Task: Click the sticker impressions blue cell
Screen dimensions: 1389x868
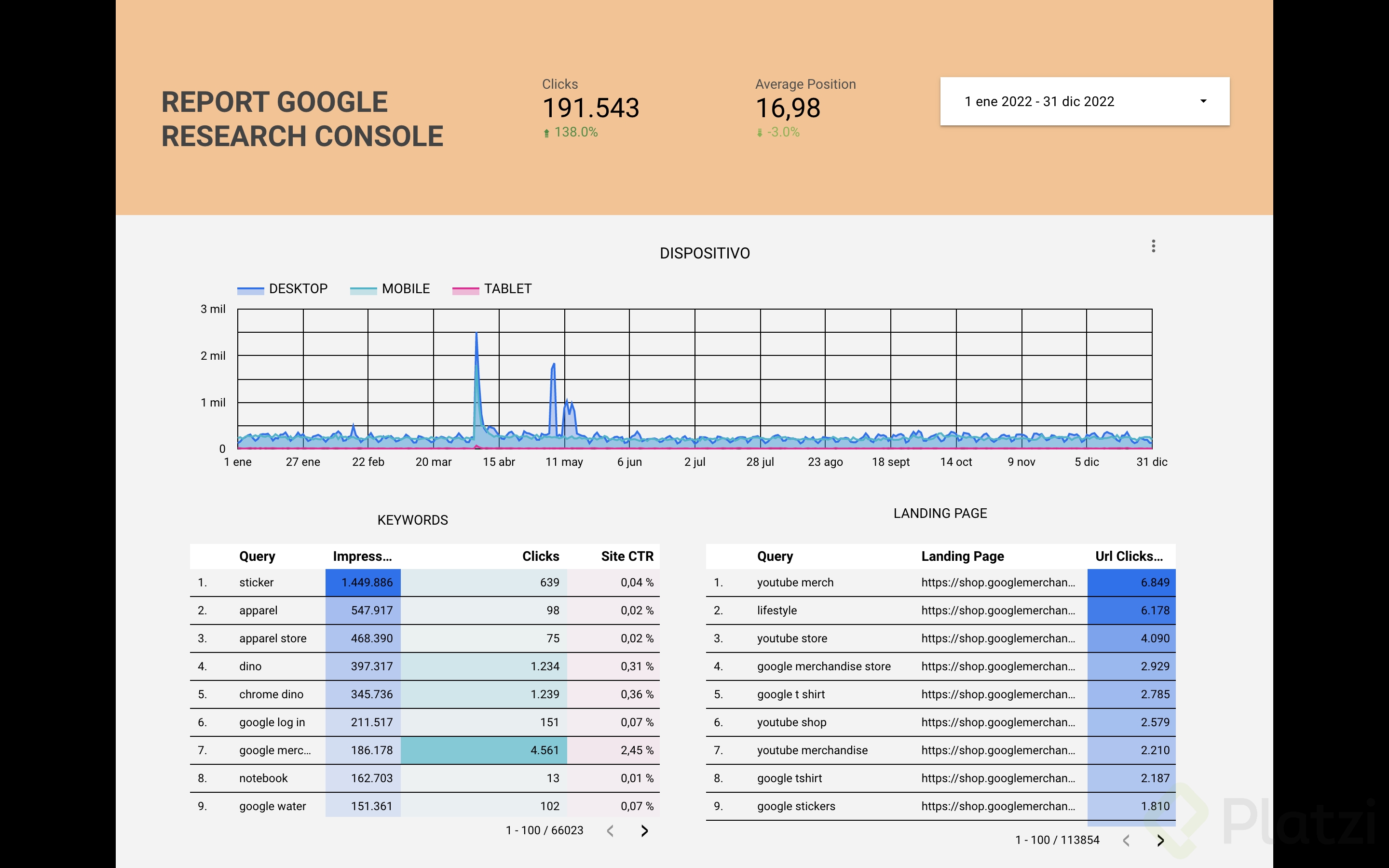Action: (363, 583)
